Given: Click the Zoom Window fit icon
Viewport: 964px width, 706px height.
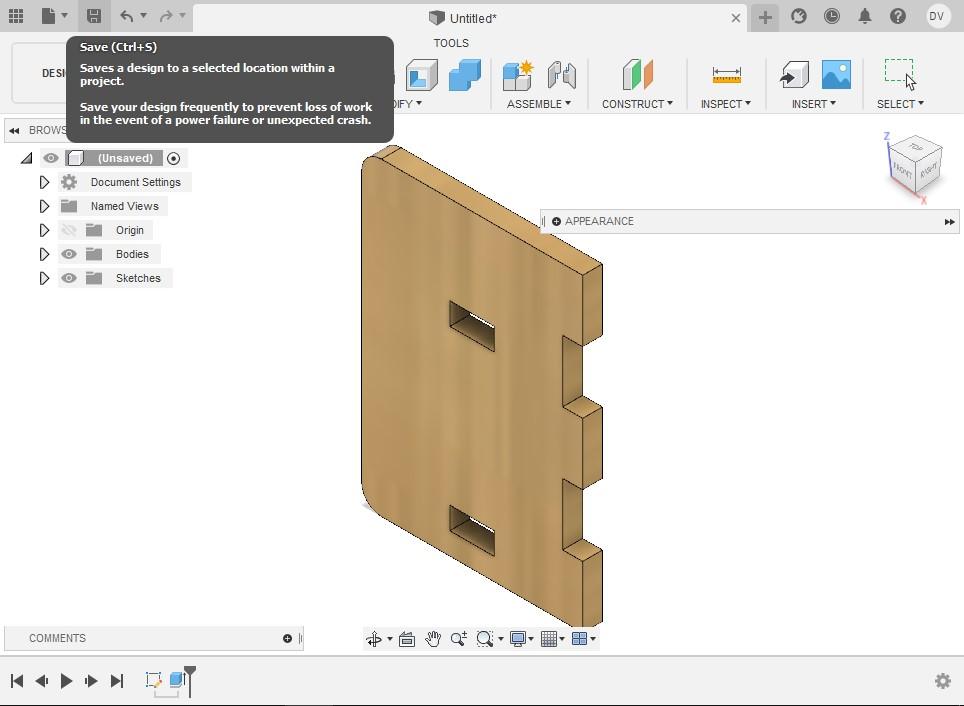Looking at the screenshot, I should [484, 639].
